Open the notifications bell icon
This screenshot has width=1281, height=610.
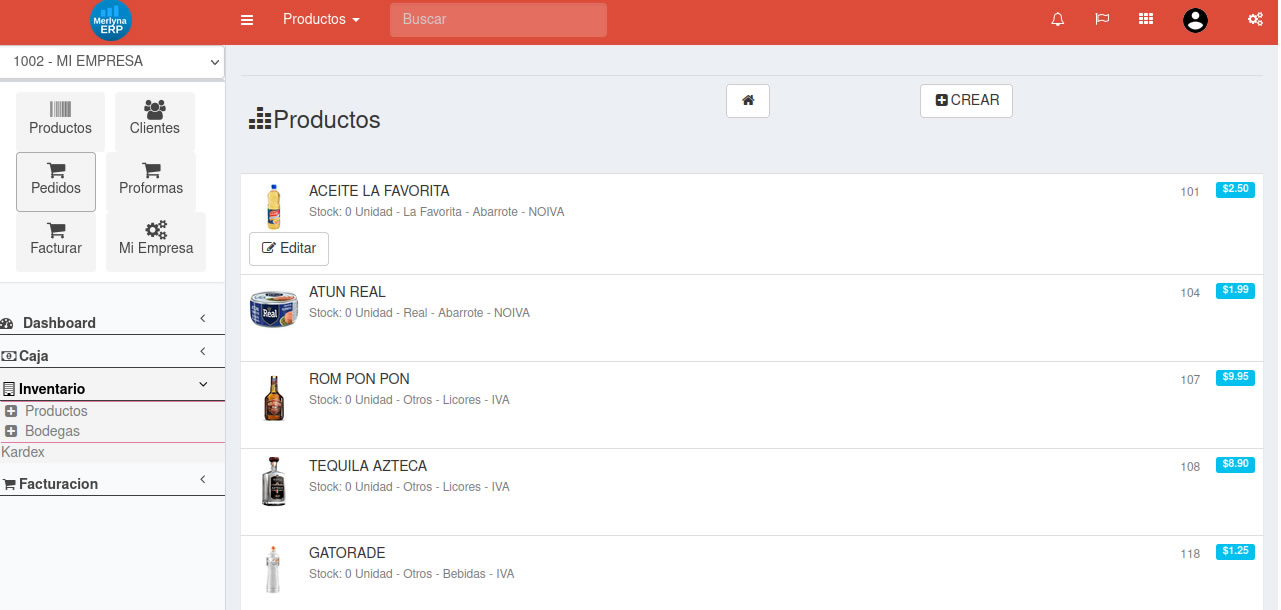tap(1057, 20)
